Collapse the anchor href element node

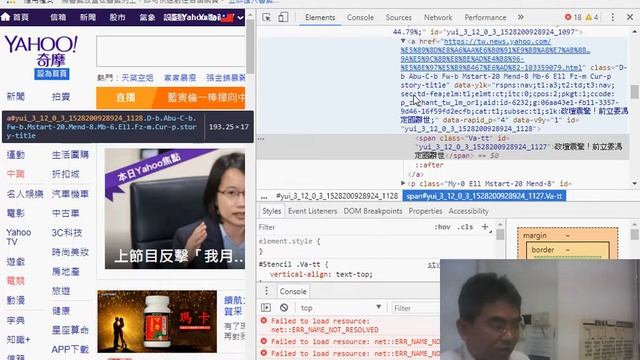[x=403, y=41]
